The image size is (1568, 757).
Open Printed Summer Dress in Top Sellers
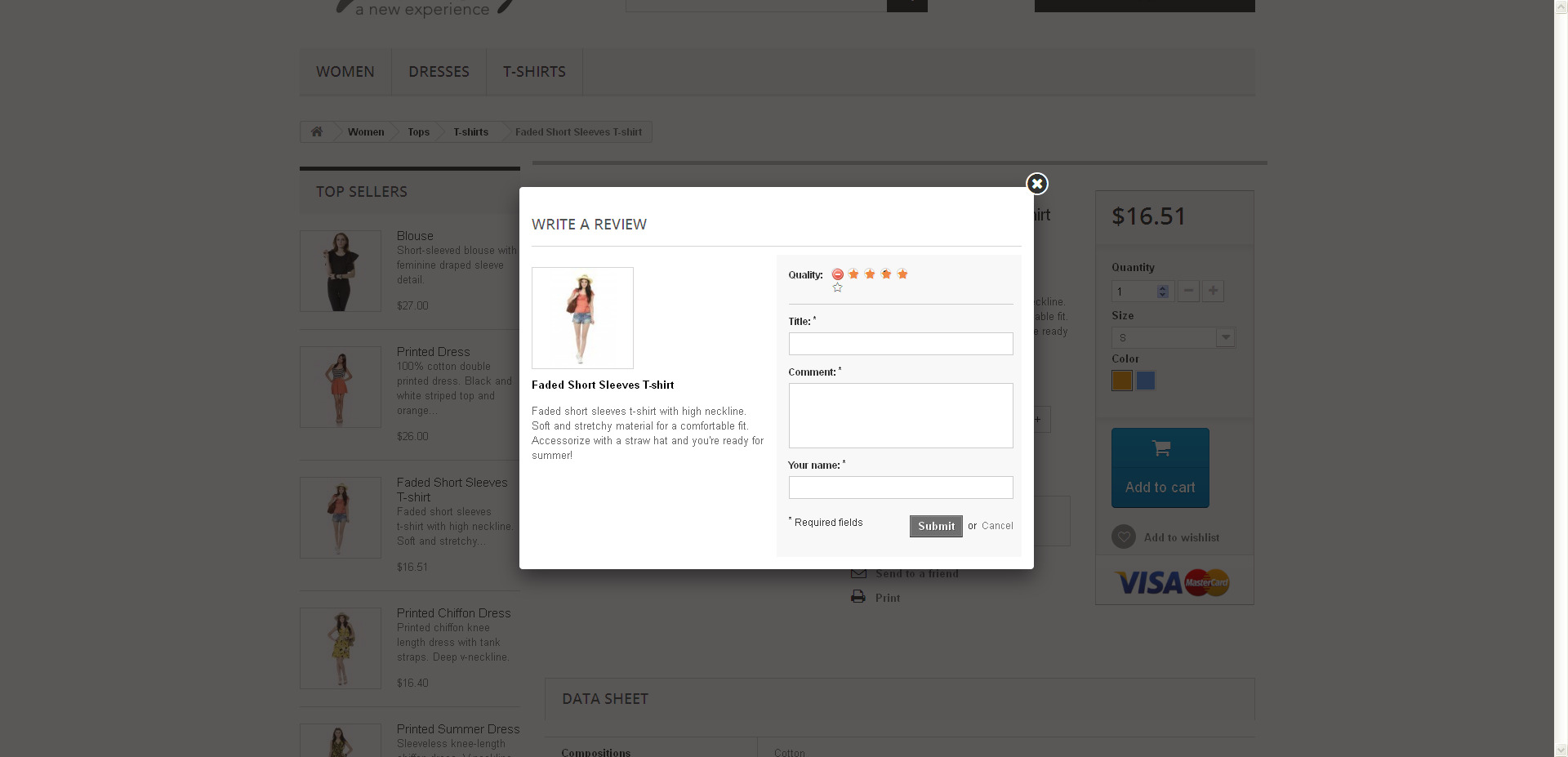click(458, 729)
